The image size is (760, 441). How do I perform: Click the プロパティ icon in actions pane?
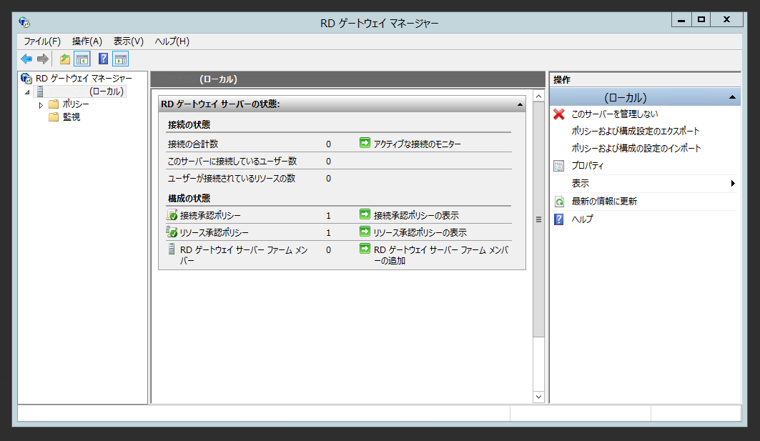[559, 166]
